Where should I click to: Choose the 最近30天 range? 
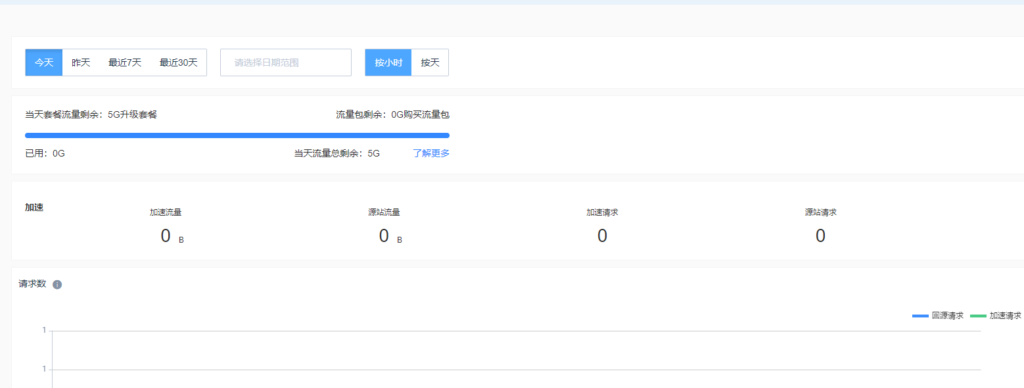point(178,63)
